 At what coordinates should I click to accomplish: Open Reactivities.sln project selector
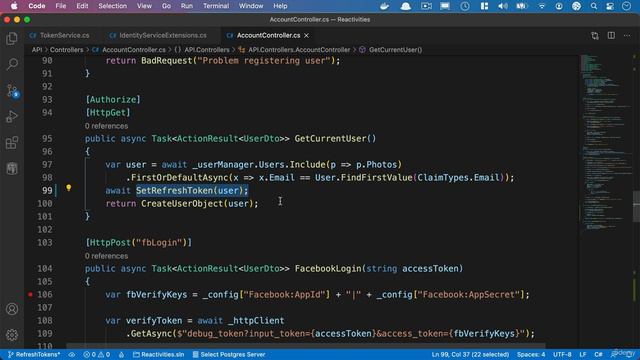[x=159, y=354]
